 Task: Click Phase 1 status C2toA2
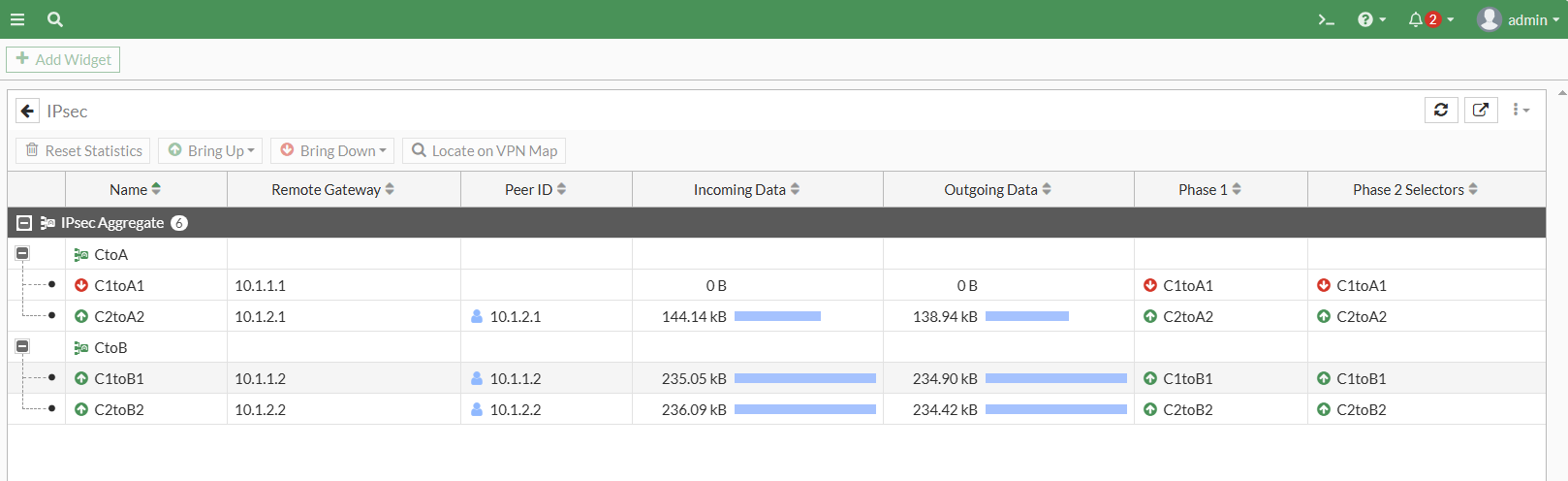click(1177, 316)
